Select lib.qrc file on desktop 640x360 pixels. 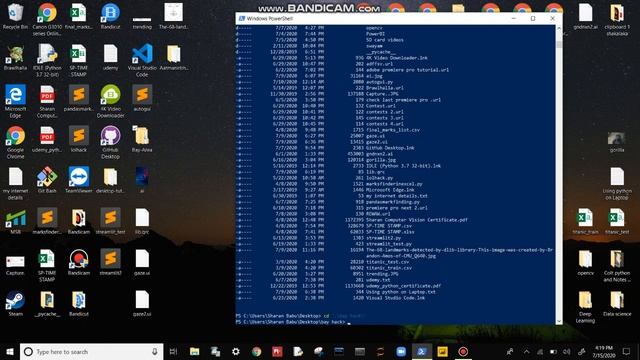tap(142, 221)
